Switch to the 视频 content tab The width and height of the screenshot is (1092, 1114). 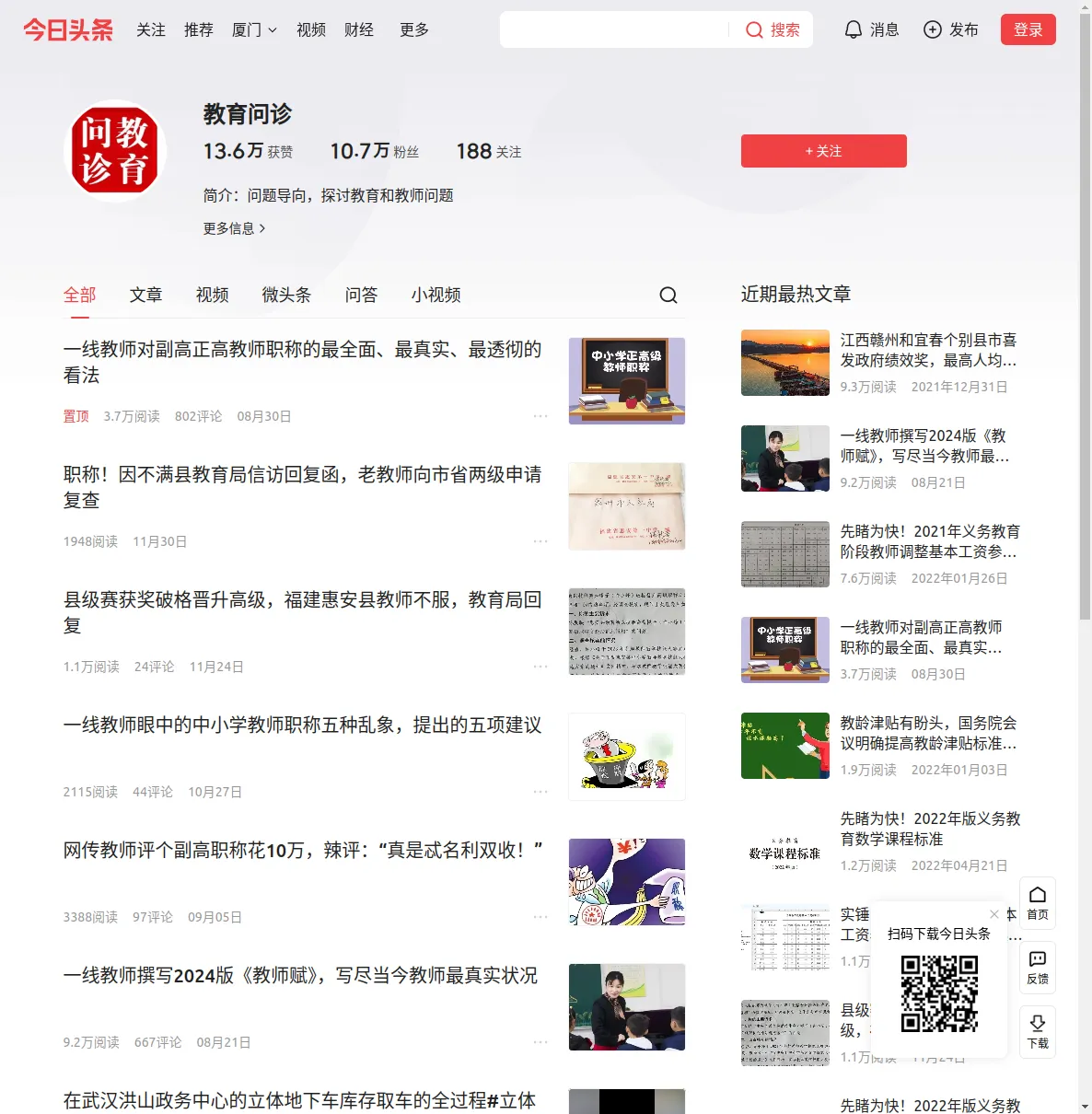tap(213, 295)
